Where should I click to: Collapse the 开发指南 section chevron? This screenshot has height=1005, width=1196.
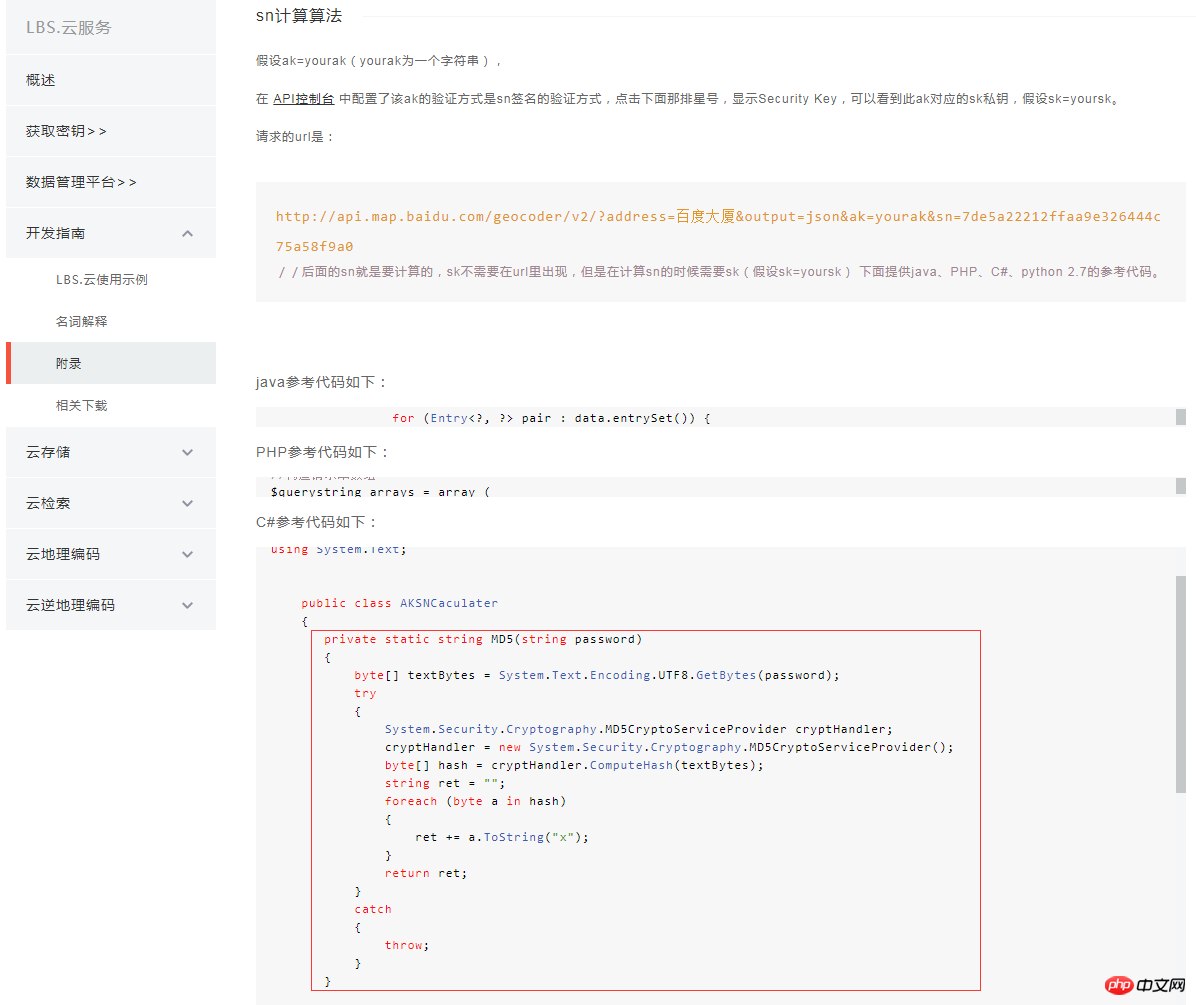click(188, 233)
